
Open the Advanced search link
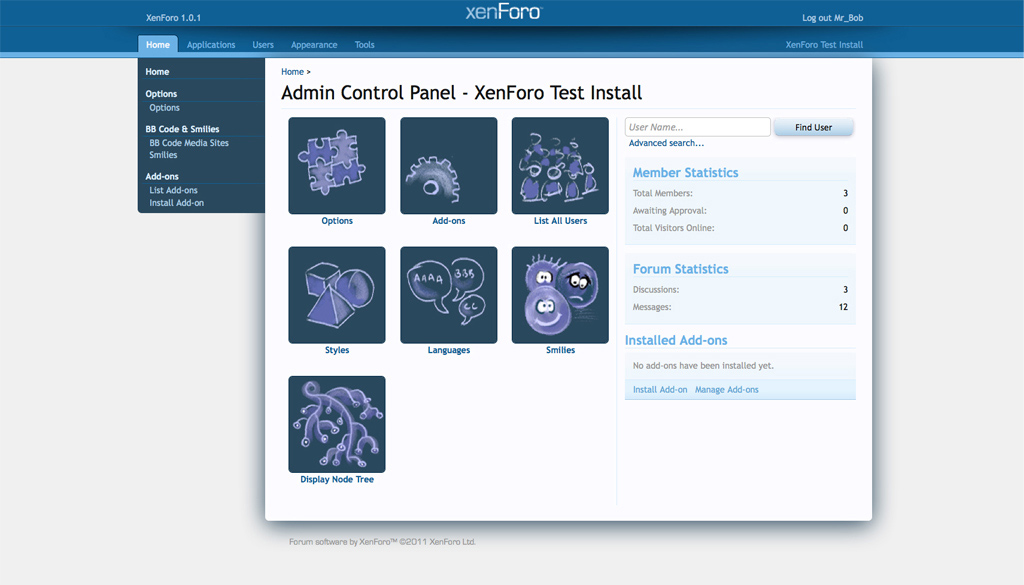[x=666, y=143]
